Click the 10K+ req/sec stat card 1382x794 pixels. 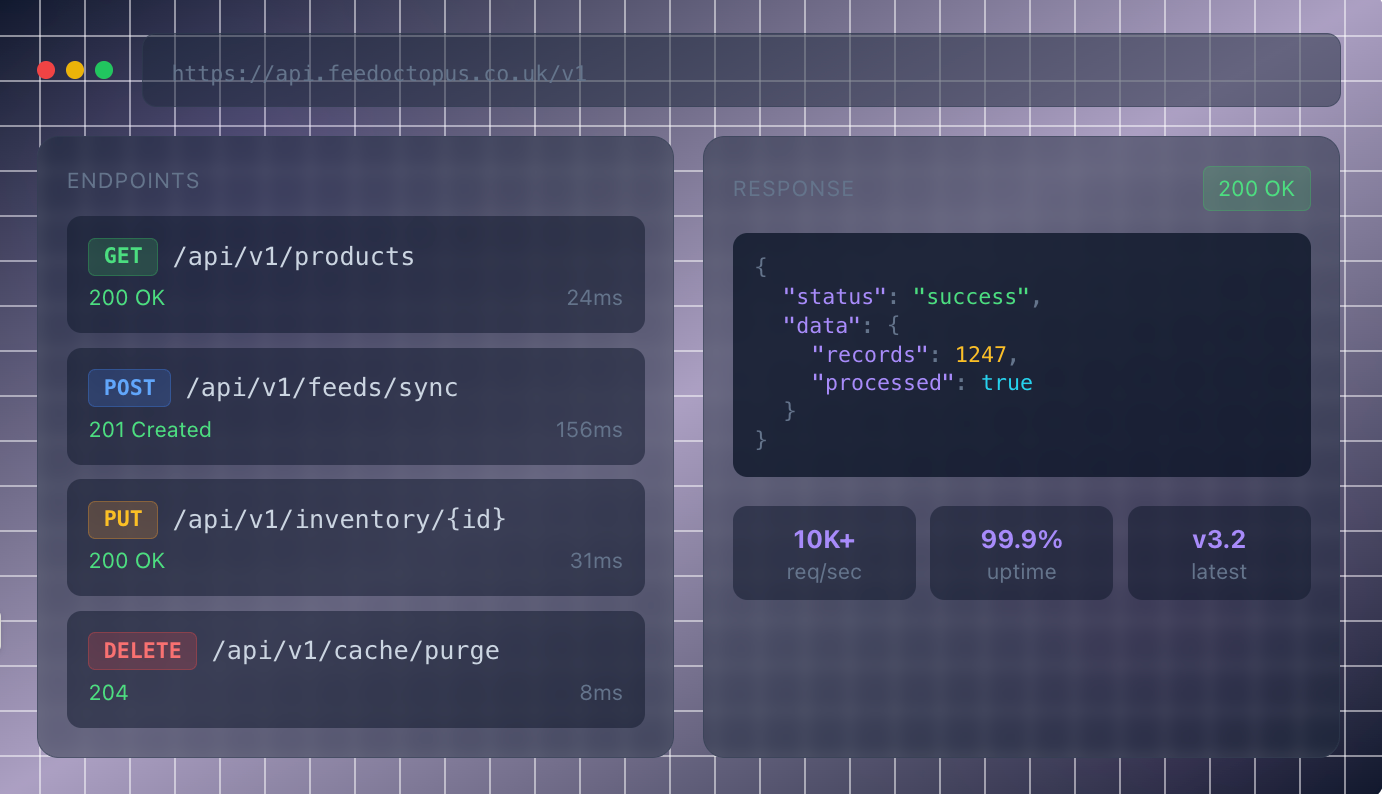coord(824,553)
